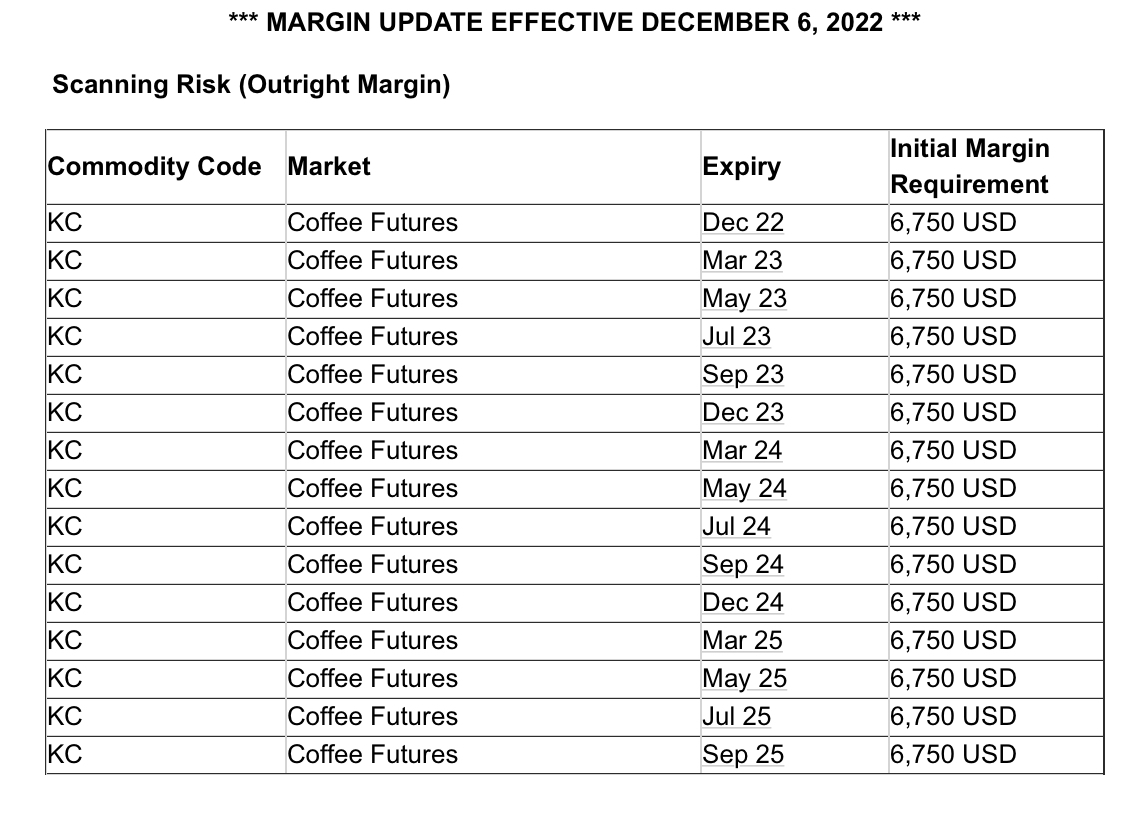This screenshot has width=1132, height=834.
Task: Select the Mar 24 expiry link
Action: (742, 450)
